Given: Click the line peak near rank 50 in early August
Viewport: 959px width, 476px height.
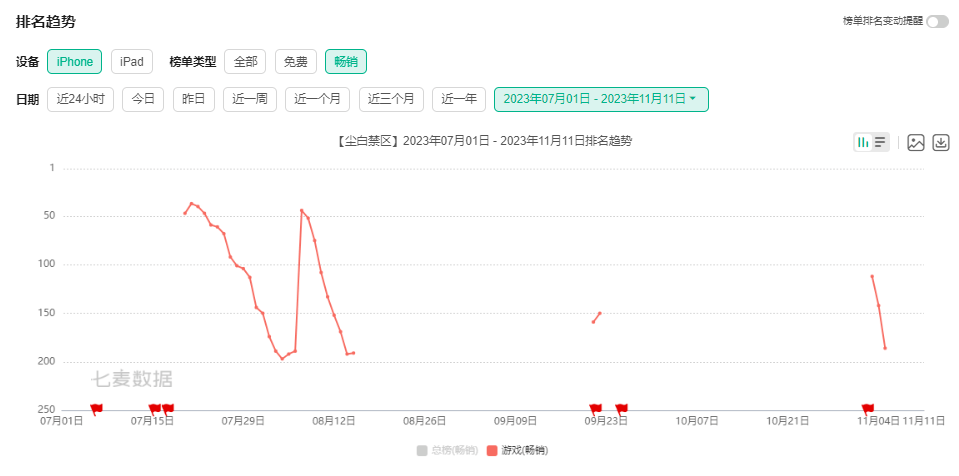Looking at the screenshot, I should 301,210.
